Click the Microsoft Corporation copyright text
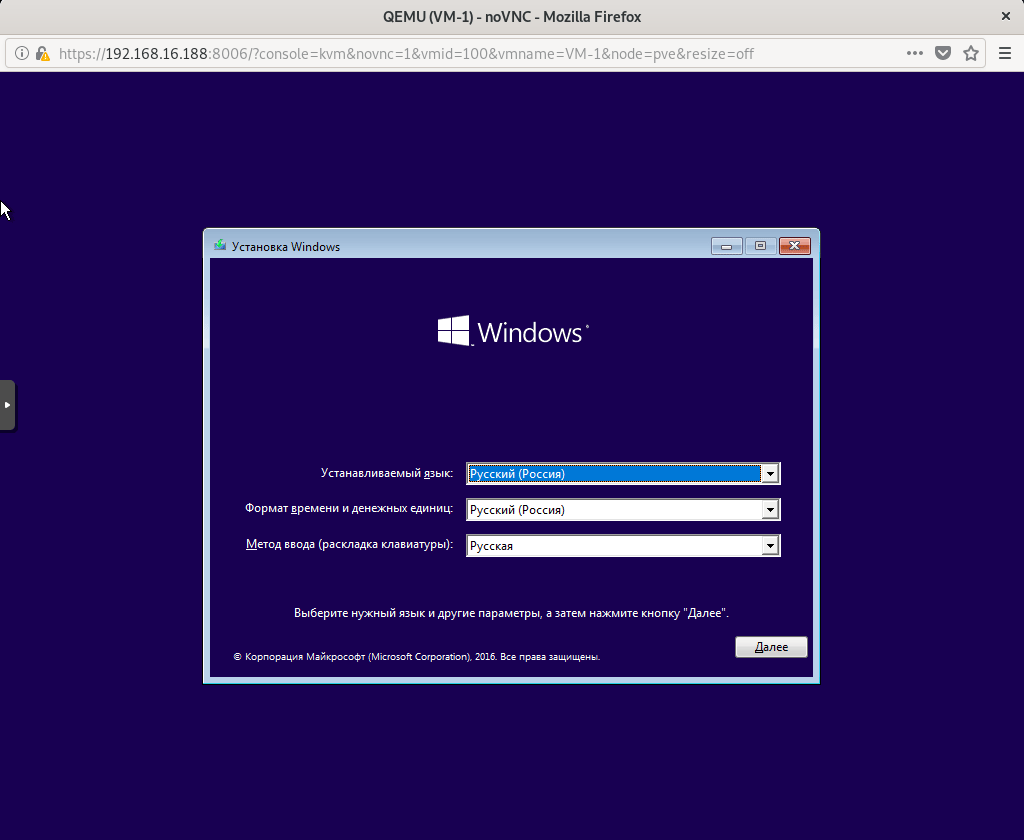The width and height of the screenshot is (1024, 840). [417, 656]
